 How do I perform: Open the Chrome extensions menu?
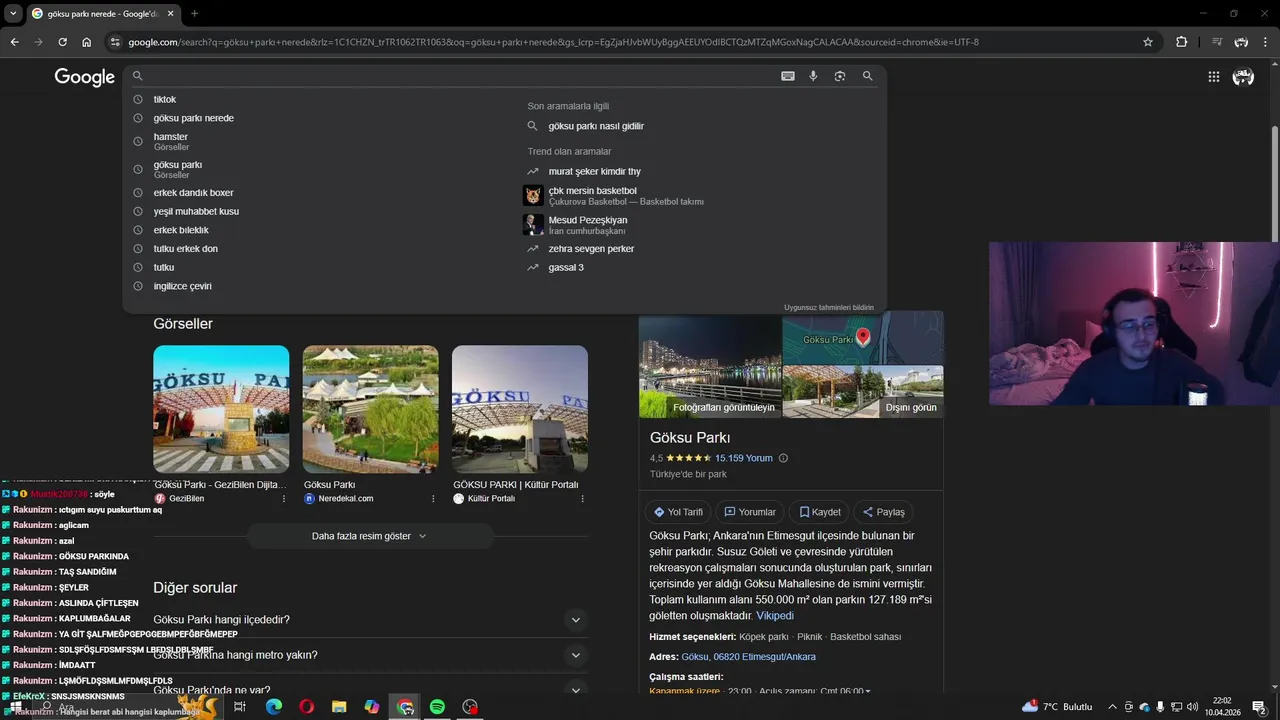(x=1182, y=42)
